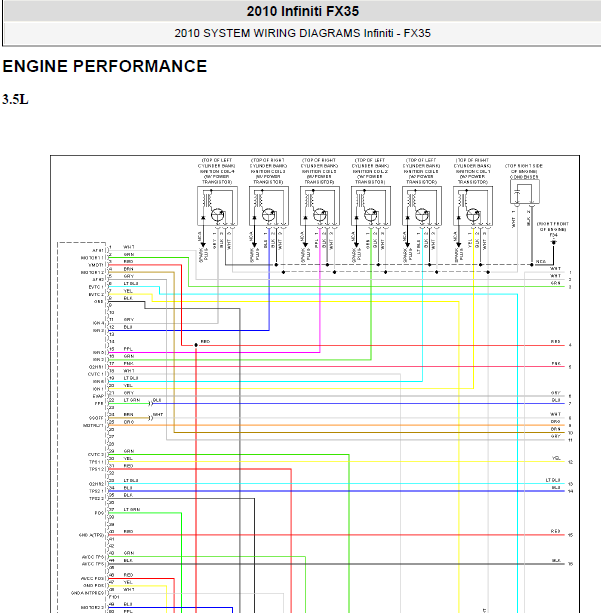Click pin 22 LT GRN wire label

click(132, 400)
